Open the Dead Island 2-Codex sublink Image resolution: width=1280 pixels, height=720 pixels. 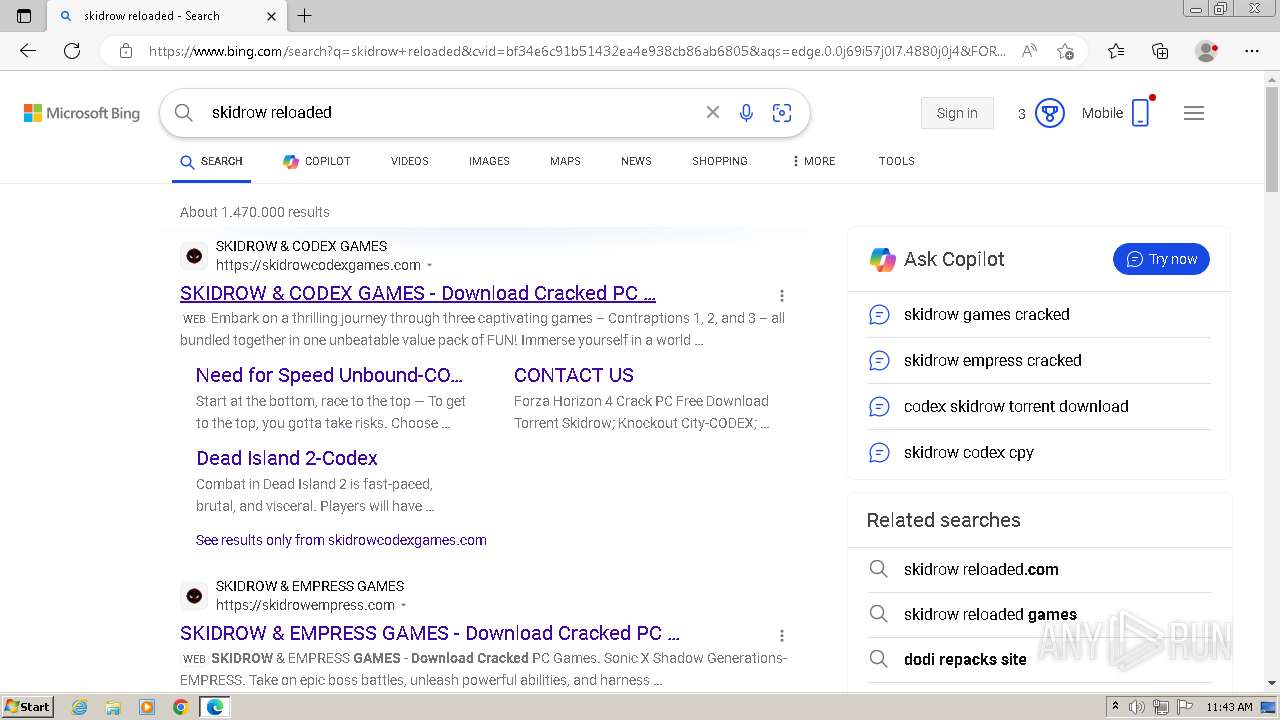pyautogui.click(x=287, y=458)
